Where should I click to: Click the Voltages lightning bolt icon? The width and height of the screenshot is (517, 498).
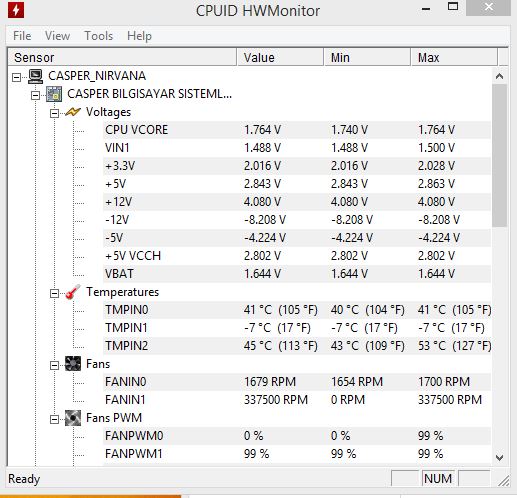[x=73, y=112]
